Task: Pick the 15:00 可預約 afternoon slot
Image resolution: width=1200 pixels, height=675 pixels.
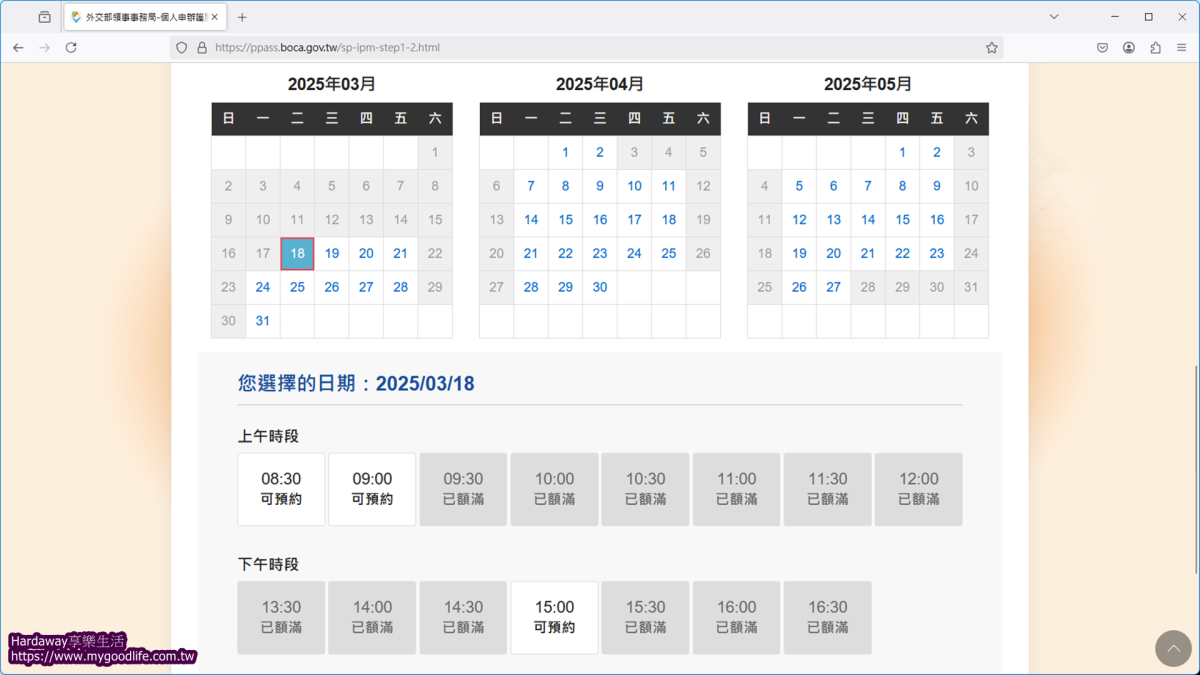Action: pyautogui.click(x=554, y=617)
